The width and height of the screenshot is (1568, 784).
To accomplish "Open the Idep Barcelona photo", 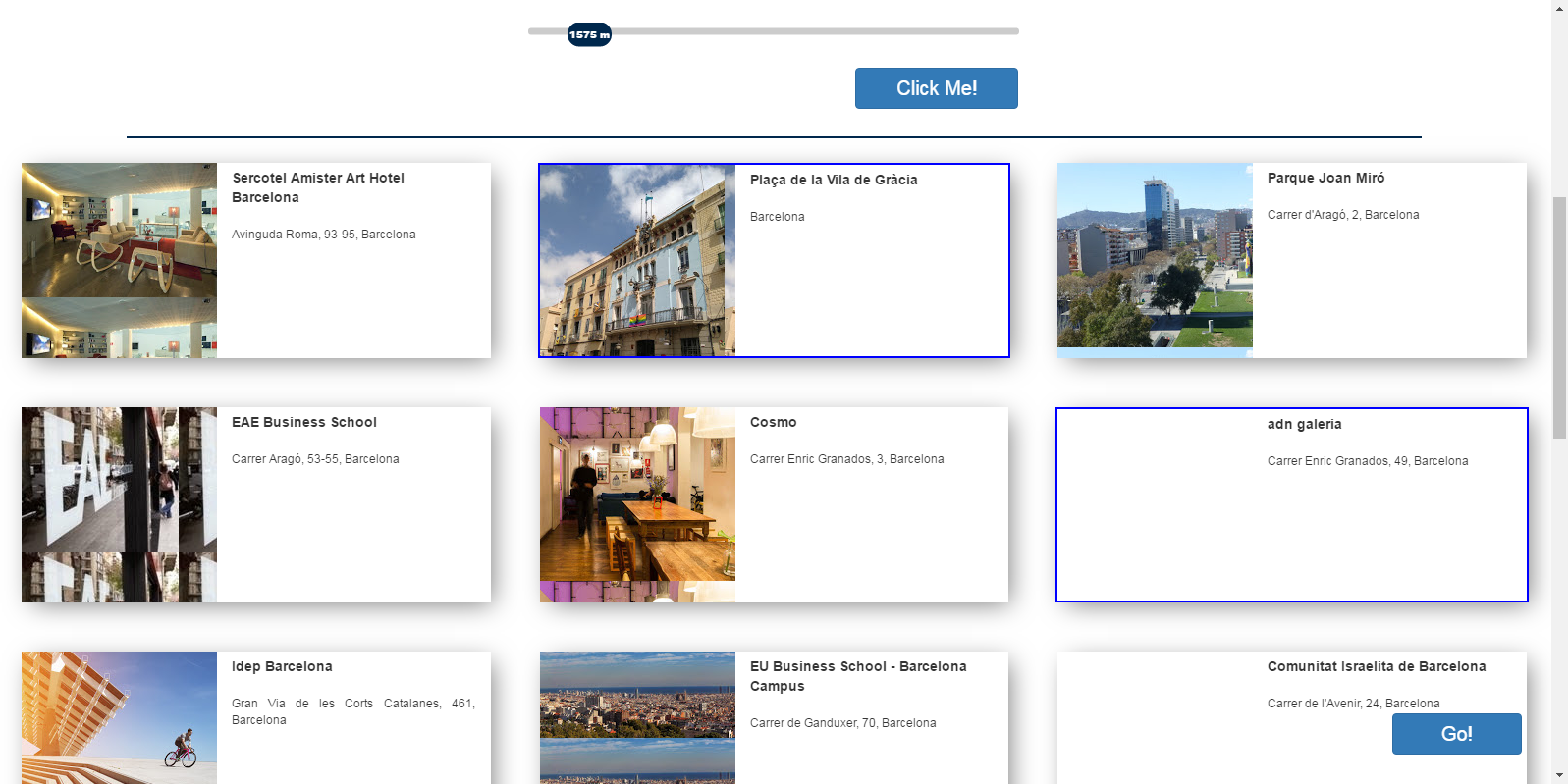I will coord(119,717).
